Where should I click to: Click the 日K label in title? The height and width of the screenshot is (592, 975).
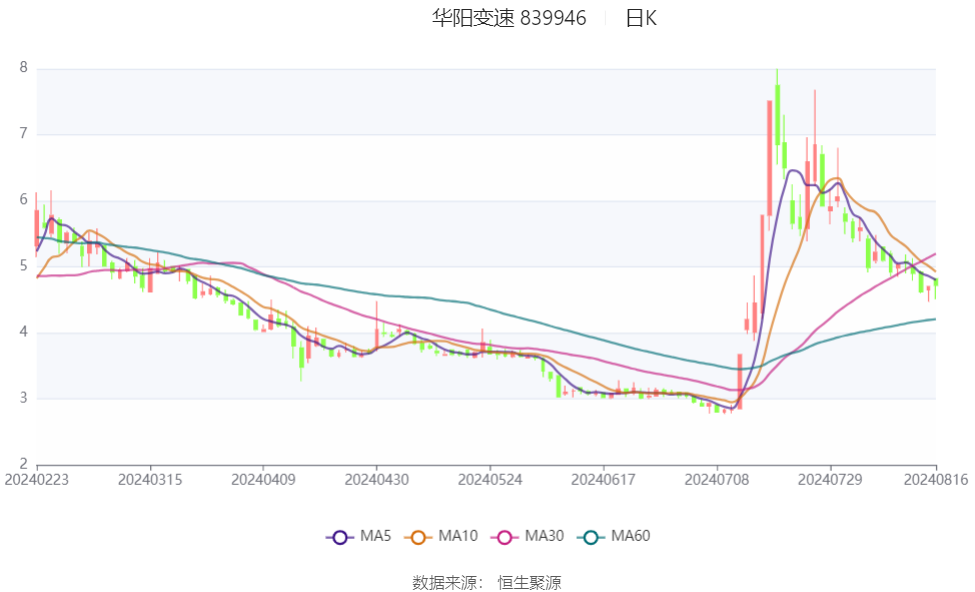click(641, 18)
